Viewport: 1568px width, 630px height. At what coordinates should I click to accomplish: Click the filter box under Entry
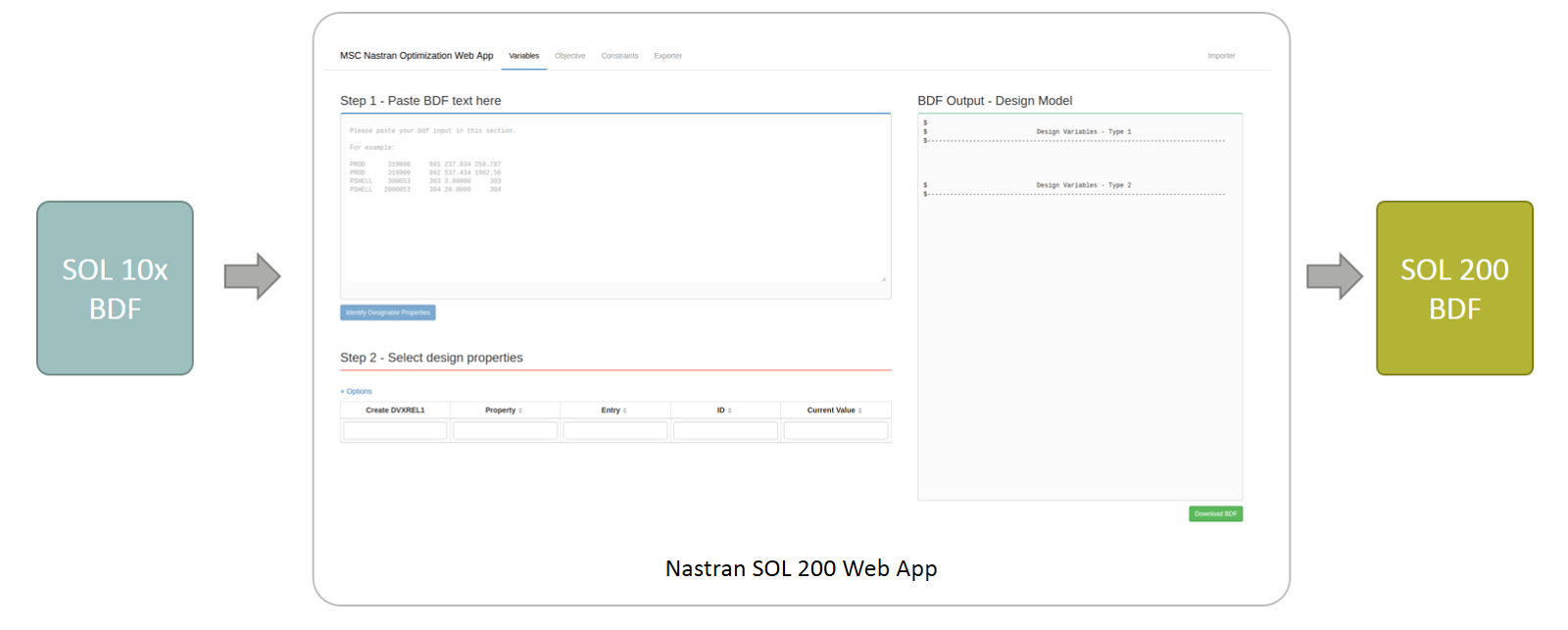pyautogui.click(x=615, y=430)
